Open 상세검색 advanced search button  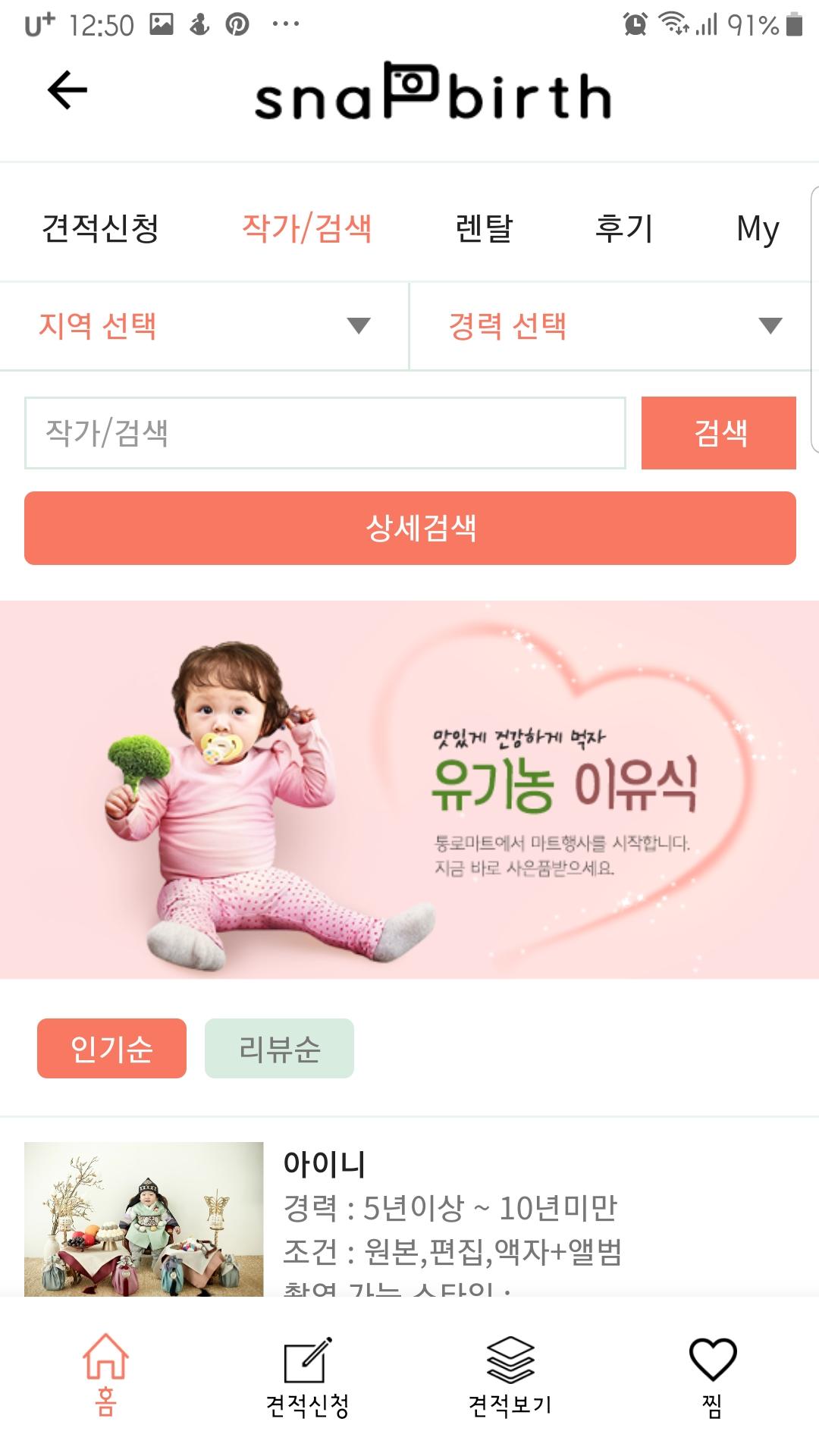(x=410, y=528)
